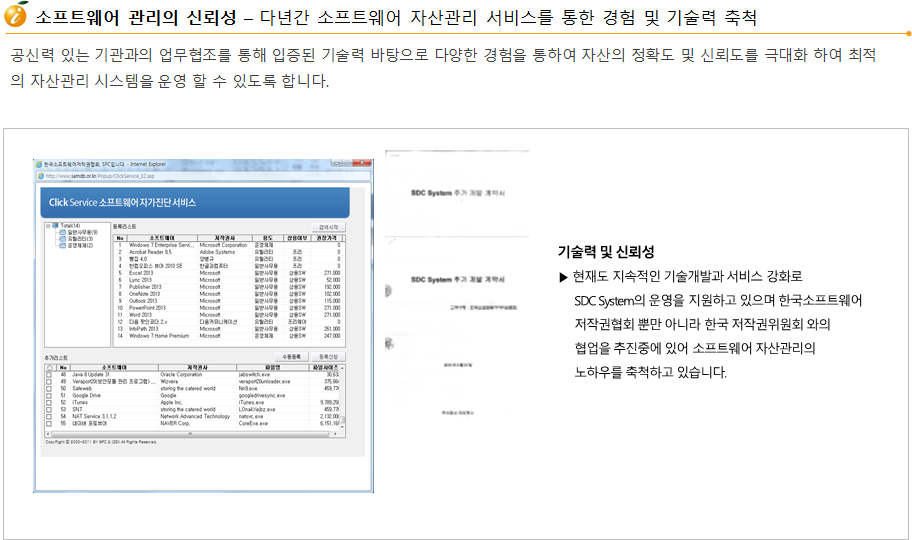Click the orange logo icon beside the heading

(x=16, y=17)
